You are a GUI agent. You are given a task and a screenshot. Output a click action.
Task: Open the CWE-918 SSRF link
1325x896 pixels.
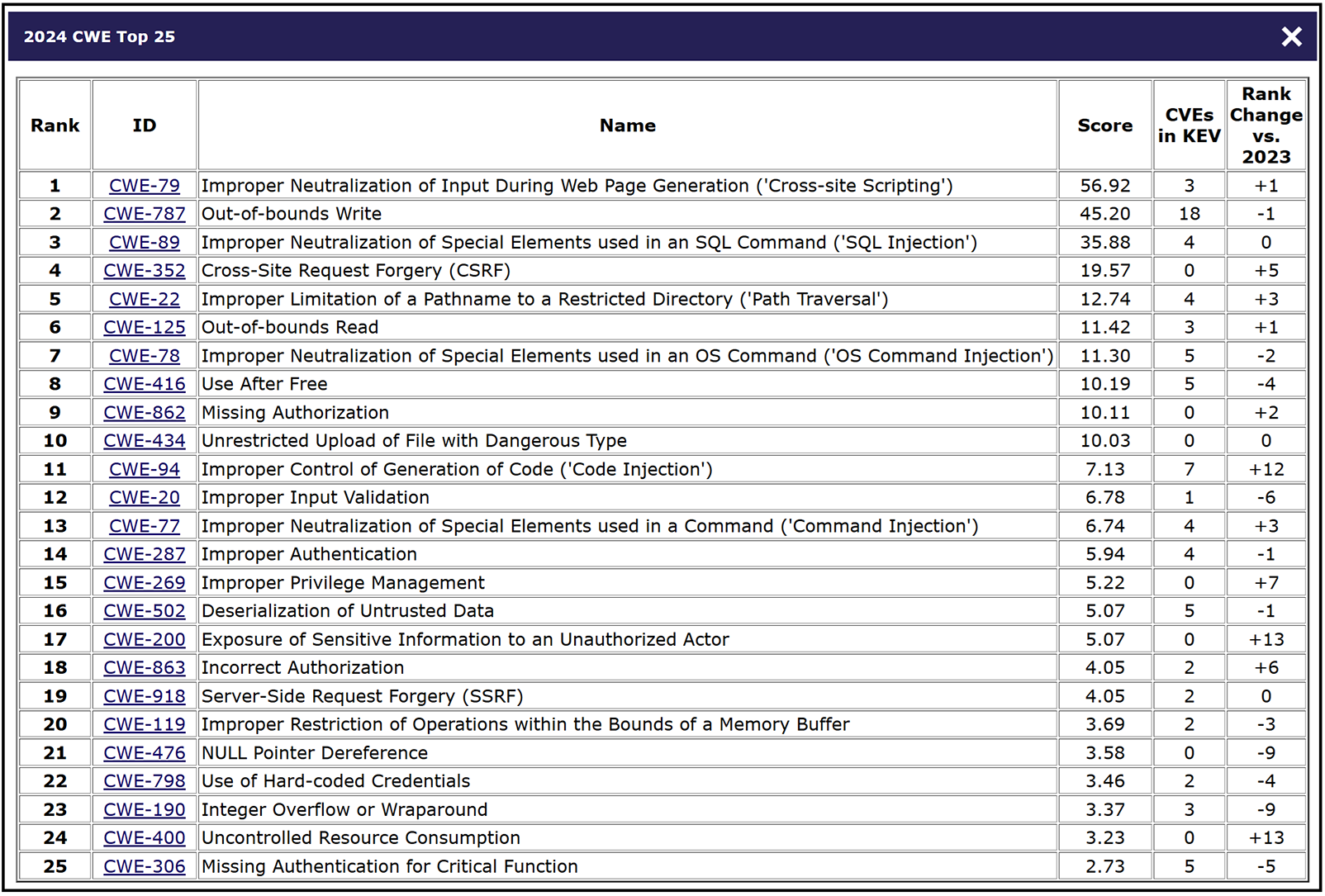(145, 696)
